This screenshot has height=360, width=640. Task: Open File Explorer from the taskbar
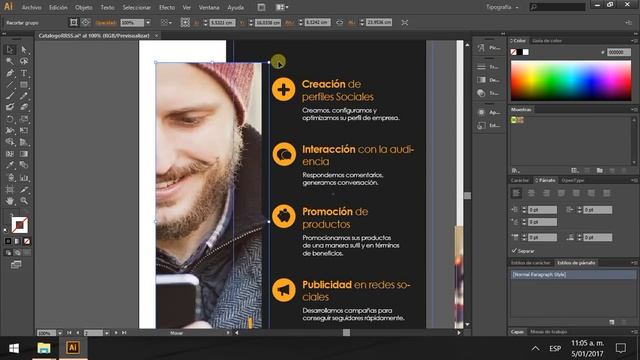point(44,348)
